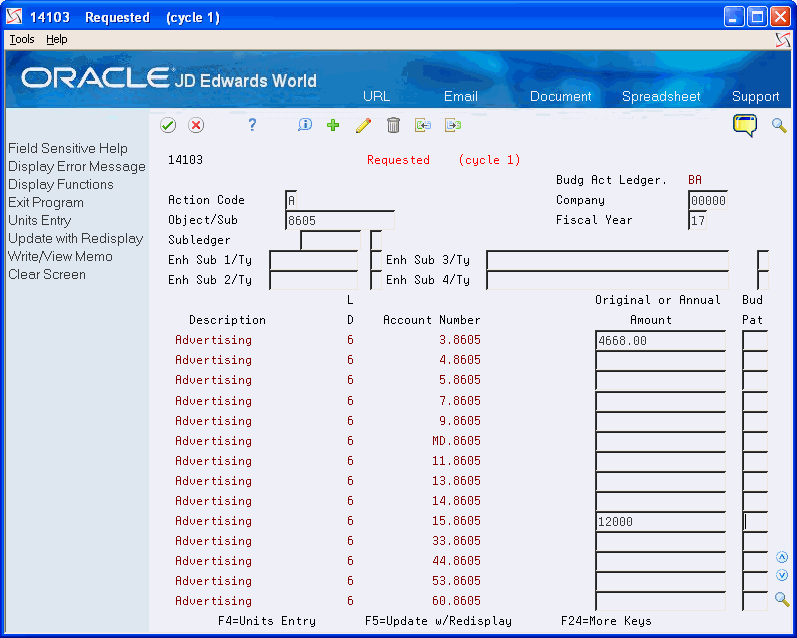Click amount field for account 15.8605
The image size is (797, 638).
pos(660,522)
